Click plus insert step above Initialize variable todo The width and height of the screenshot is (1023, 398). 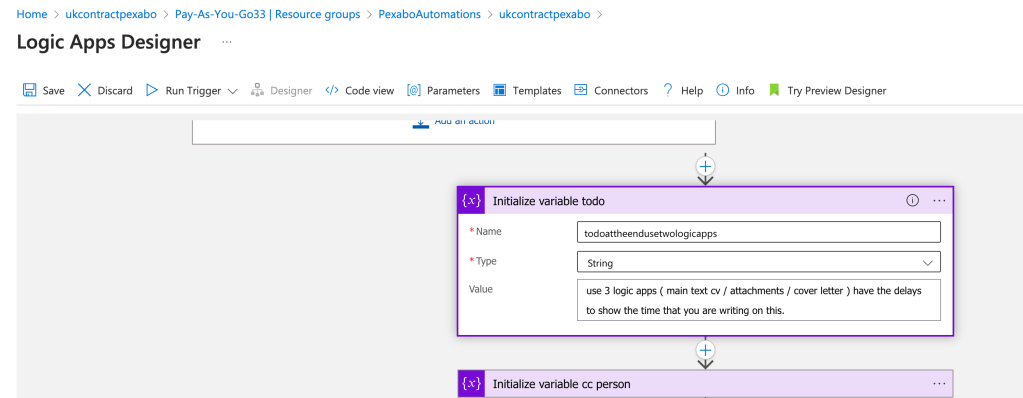(705, 166)
